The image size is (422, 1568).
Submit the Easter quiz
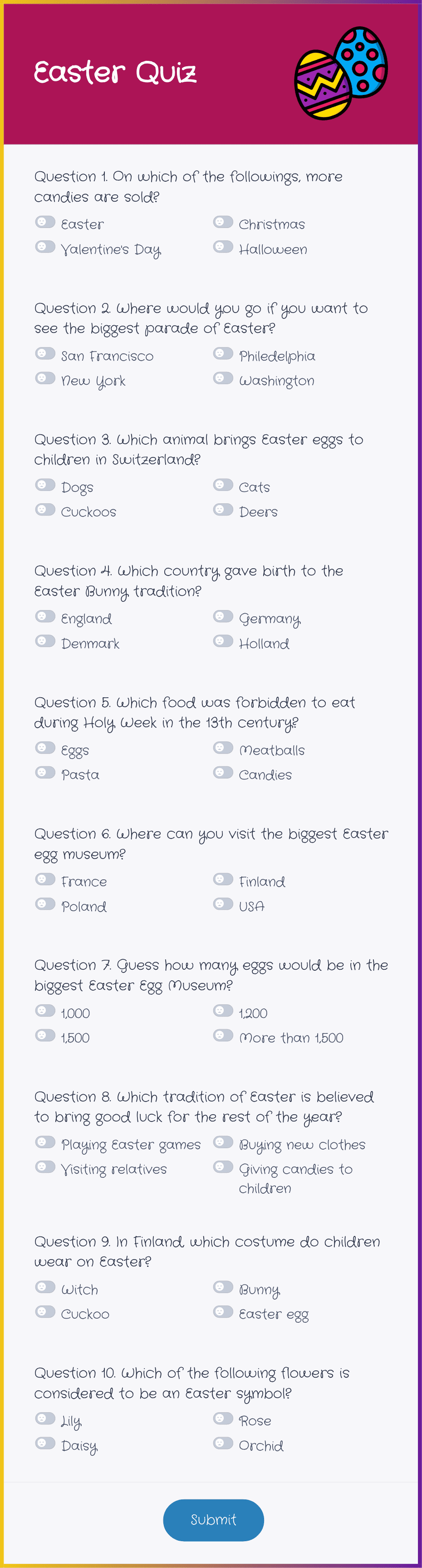(x=213, y=1520)
